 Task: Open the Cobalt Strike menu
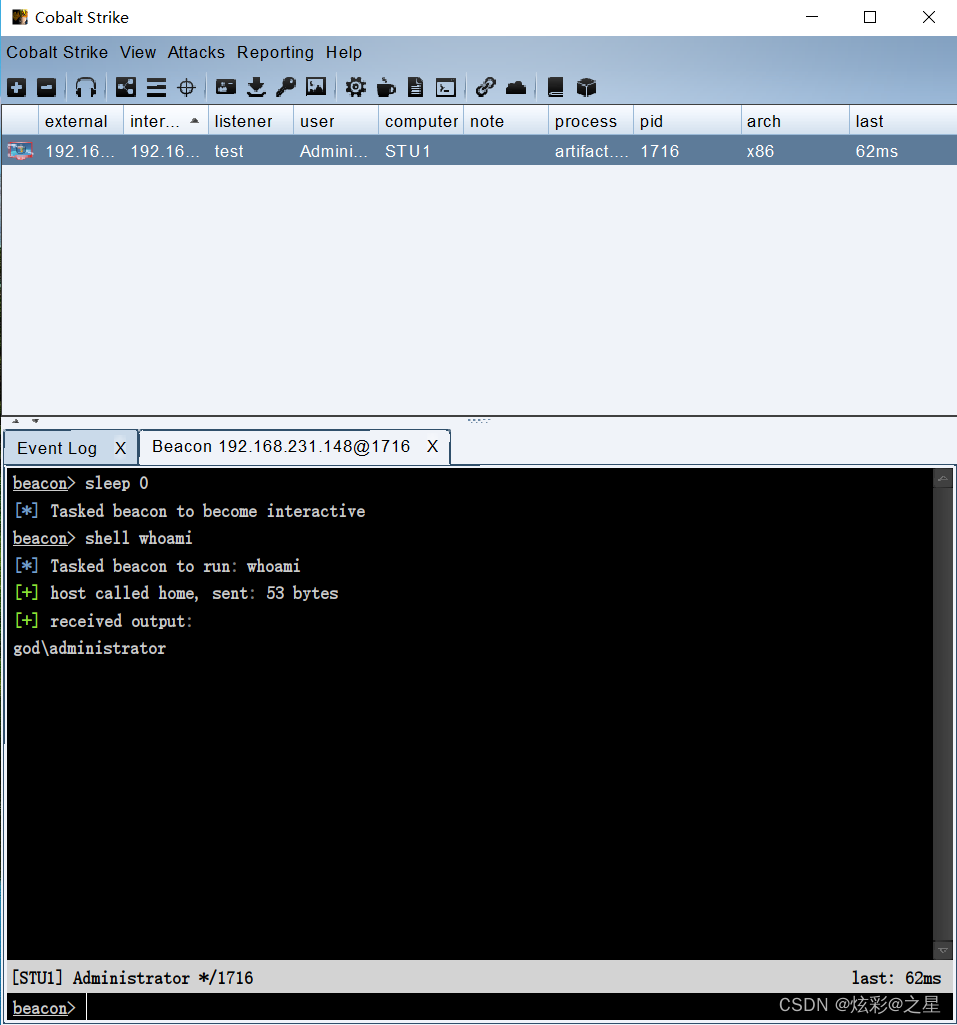(x=58, y=52)
